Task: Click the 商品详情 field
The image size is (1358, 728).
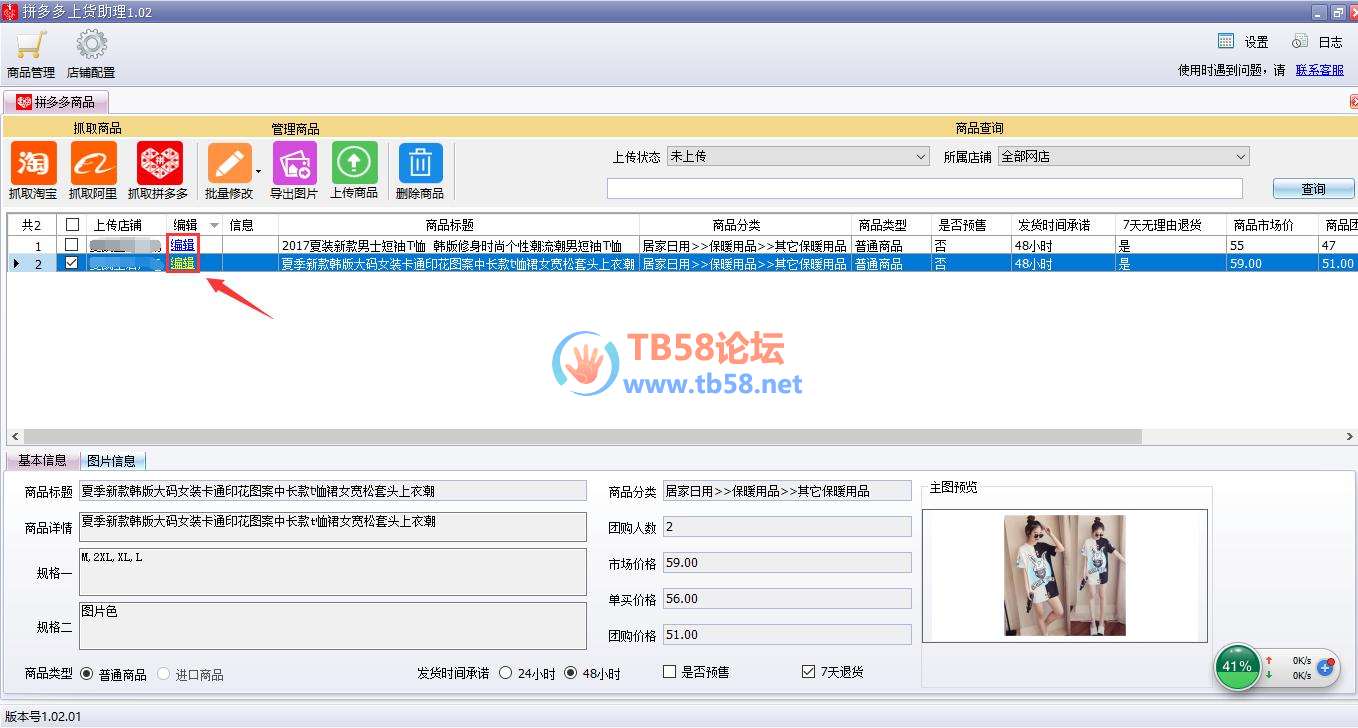Action: click(x=332, y=527)
